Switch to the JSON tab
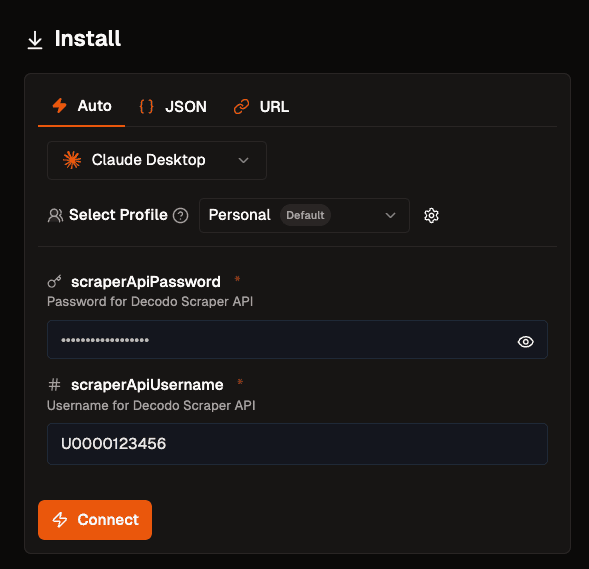589x569 pixels. tap(173, 107)
